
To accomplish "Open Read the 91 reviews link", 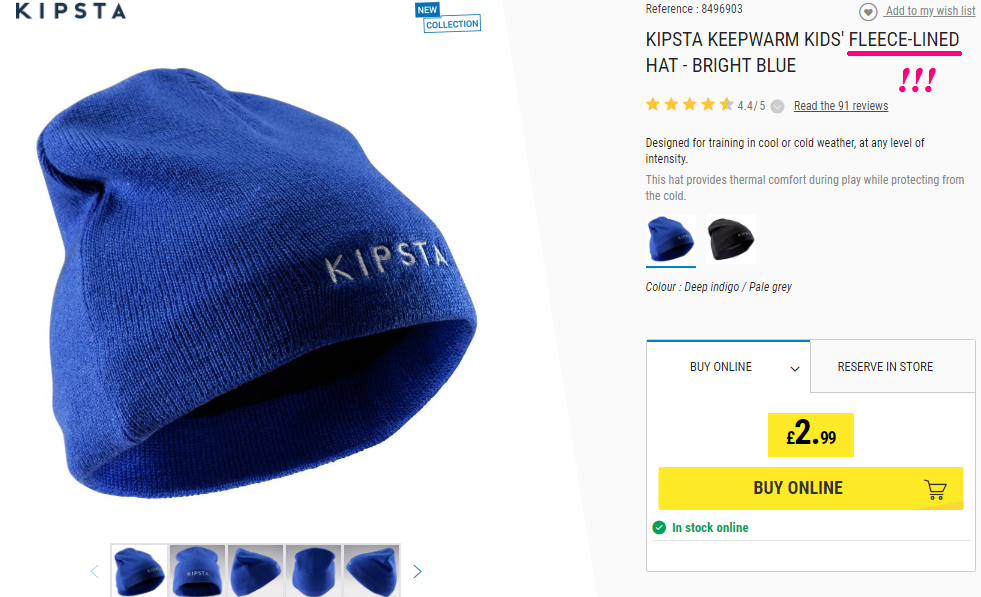I will pos(841,106).
